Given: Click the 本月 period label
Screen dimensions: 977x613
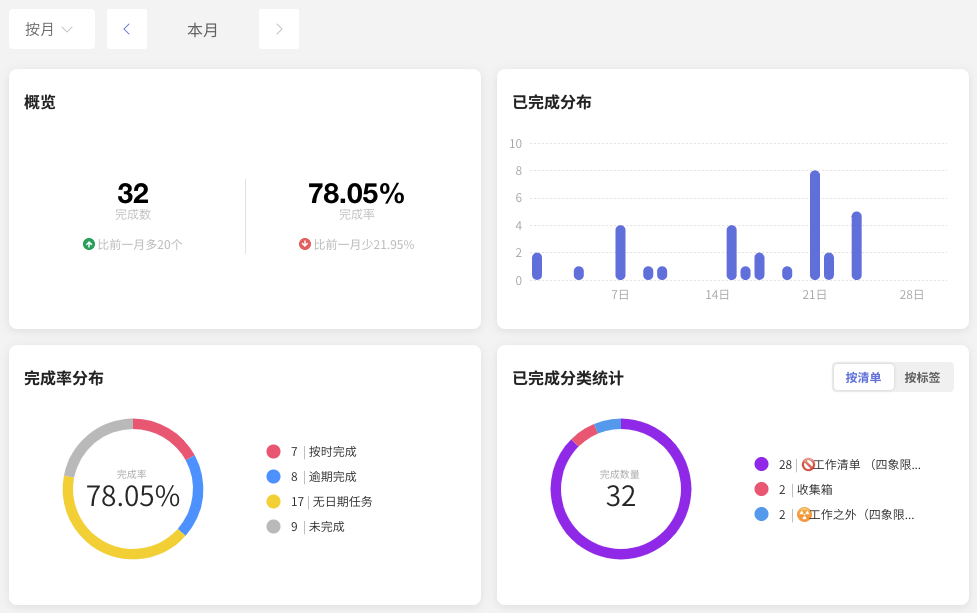Looking at the screenshot, I should (x=203, y=30).
